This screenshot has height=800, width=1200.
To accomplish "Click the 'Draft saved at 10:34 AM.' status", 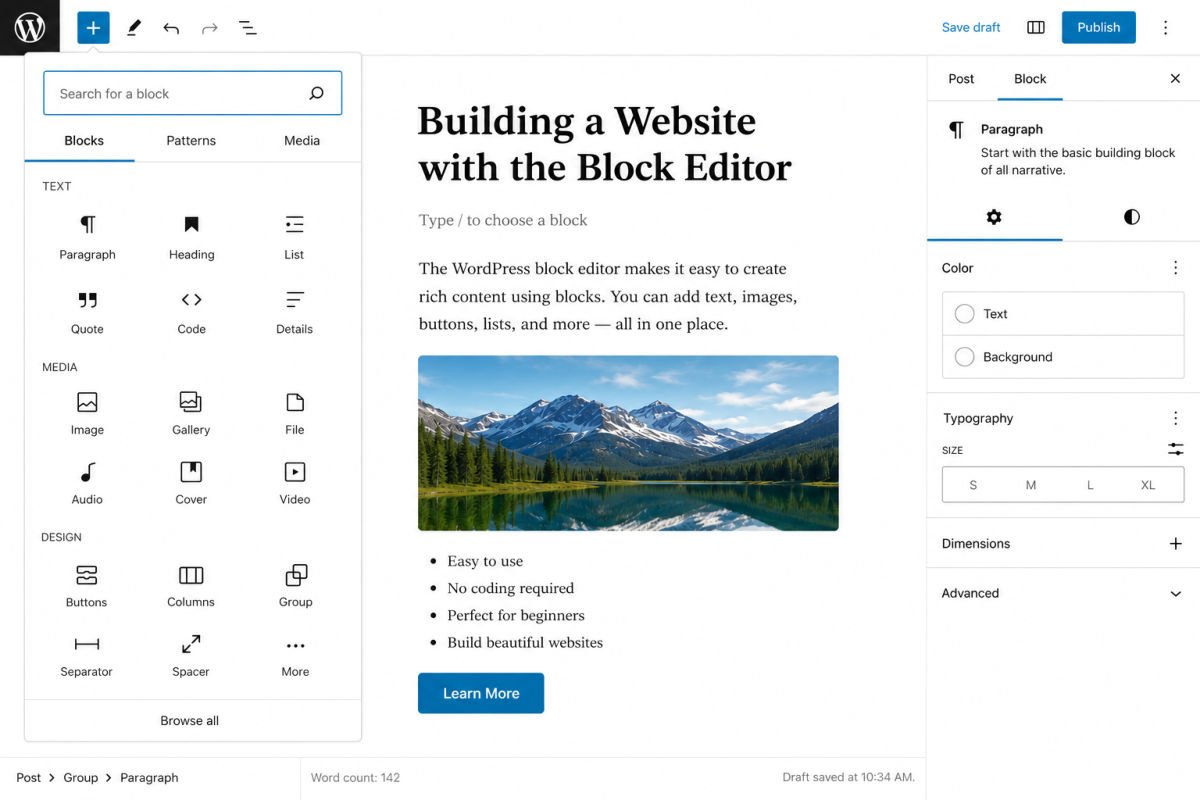I will 848,777.
